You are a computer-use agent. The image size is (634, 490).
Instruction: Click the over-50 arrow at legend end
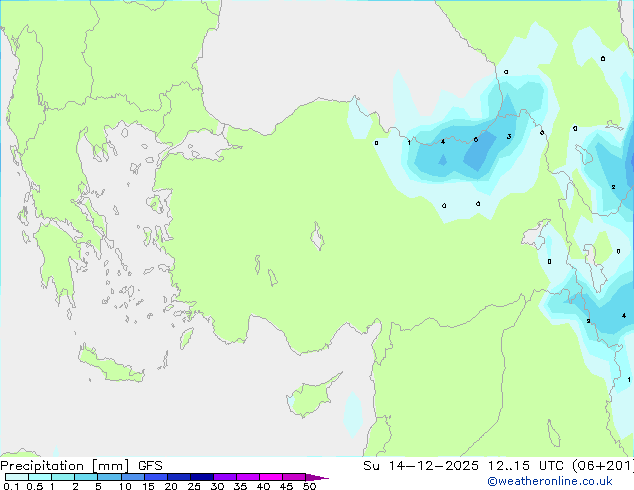click(317, 477)
